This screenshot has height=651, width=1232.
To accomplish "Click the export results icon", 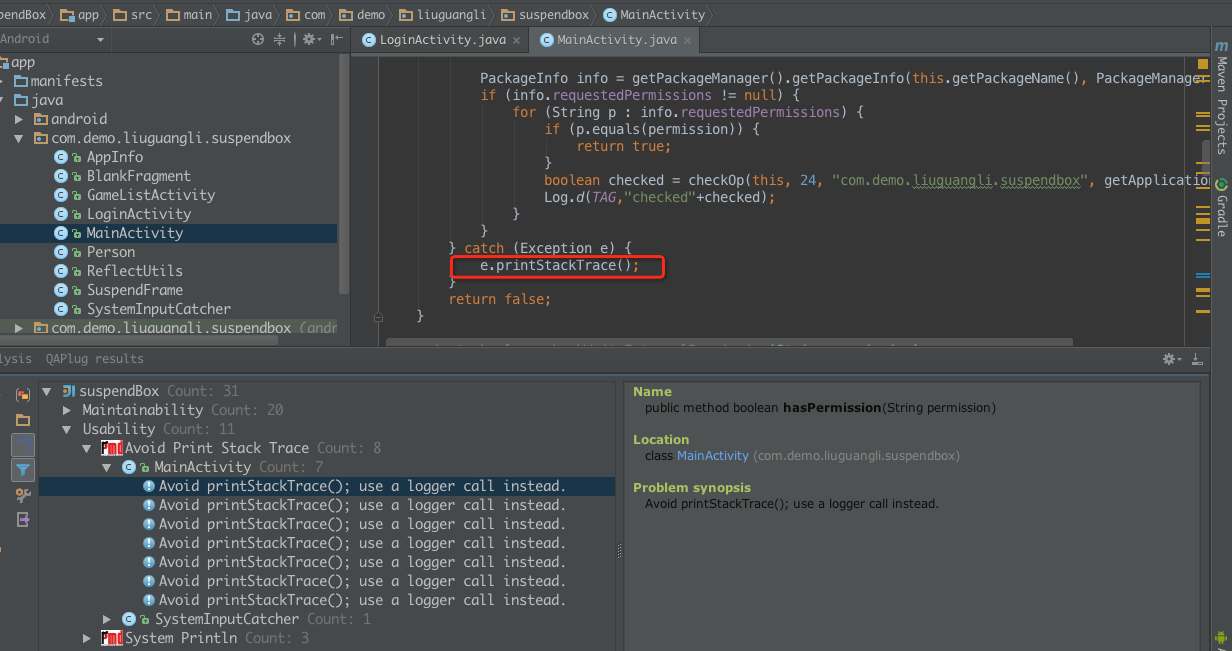I will click(x=22, y=520).
